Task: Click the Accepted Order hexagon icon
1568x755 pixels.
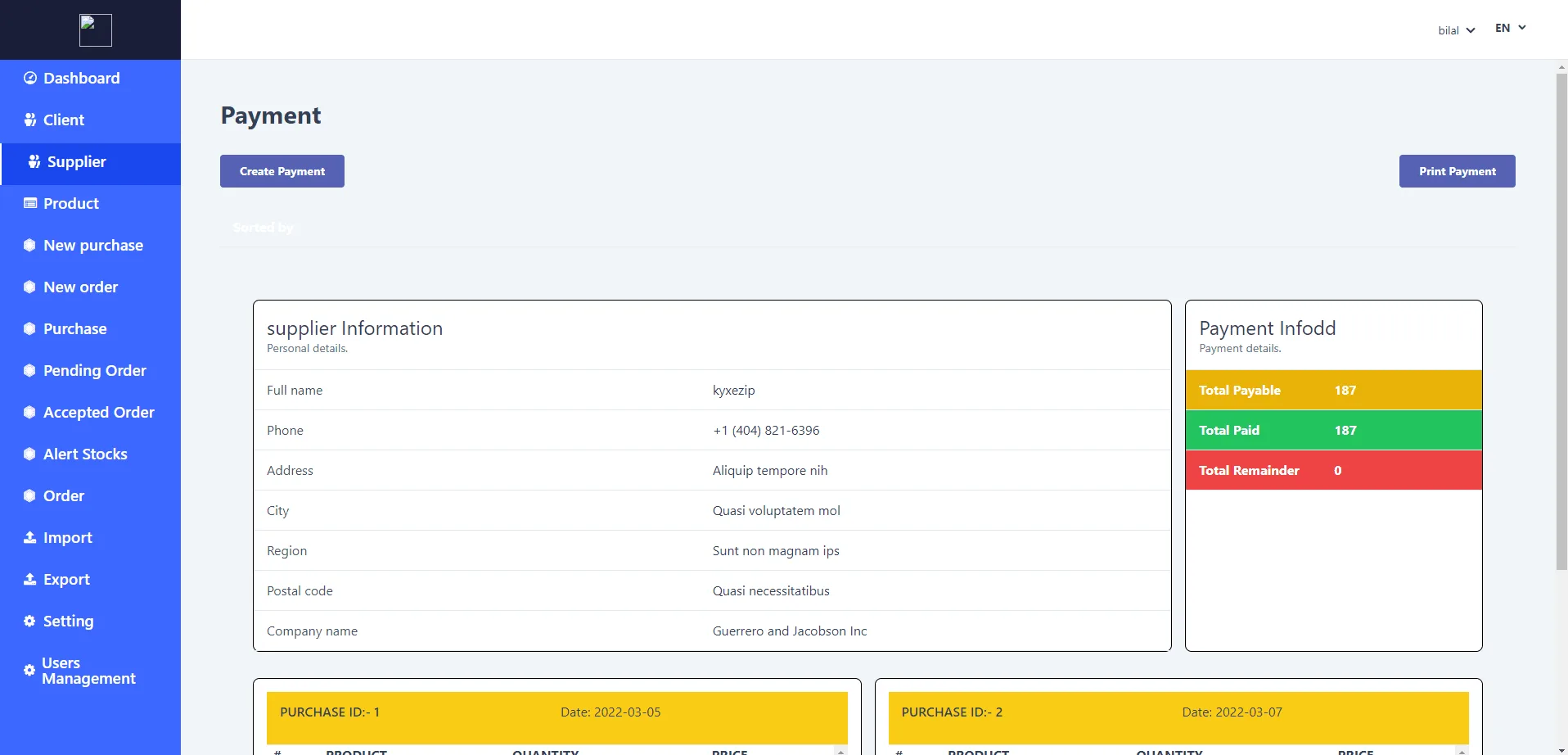Action: click(30, 413)
